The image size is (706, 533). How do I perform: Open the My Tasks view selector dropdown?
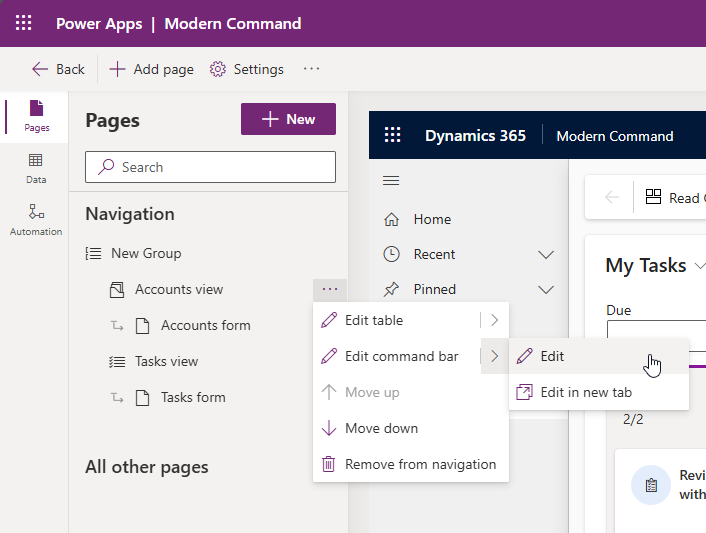tap(699, 266)
